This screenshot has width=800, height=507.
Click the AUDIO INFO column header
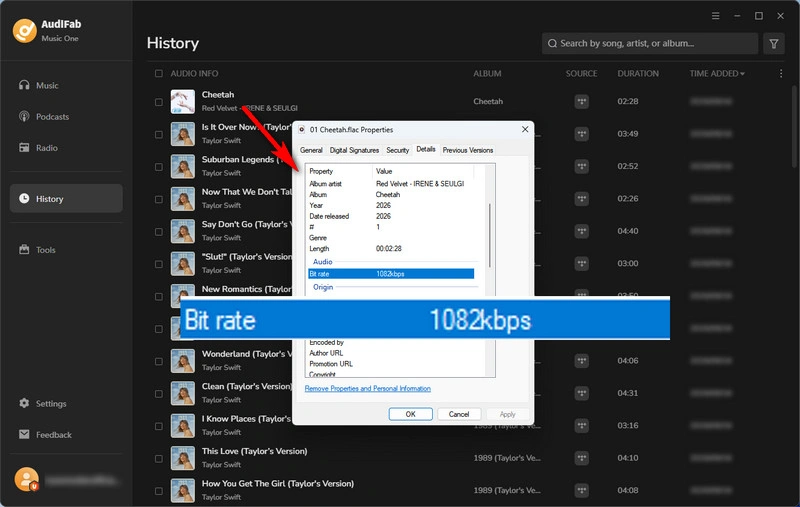[x=194, y=73]
